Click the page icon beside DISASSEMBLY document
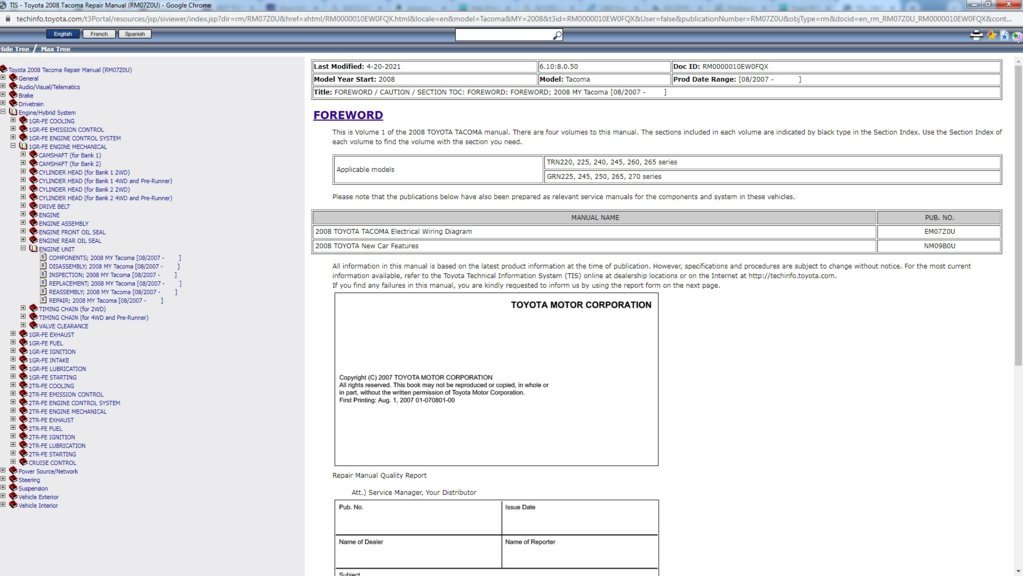Viewport: 1023px width, 576px height. click(44, 265)
